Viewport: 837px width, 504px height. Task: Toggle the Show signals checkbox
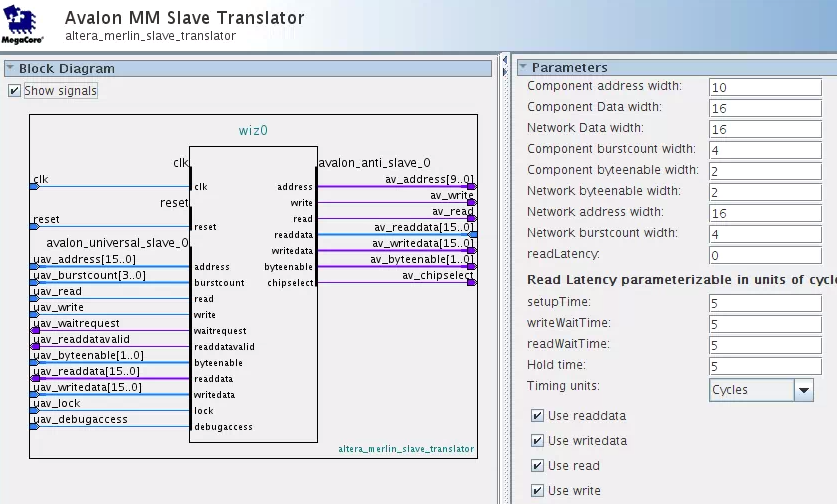click(14, 91)
